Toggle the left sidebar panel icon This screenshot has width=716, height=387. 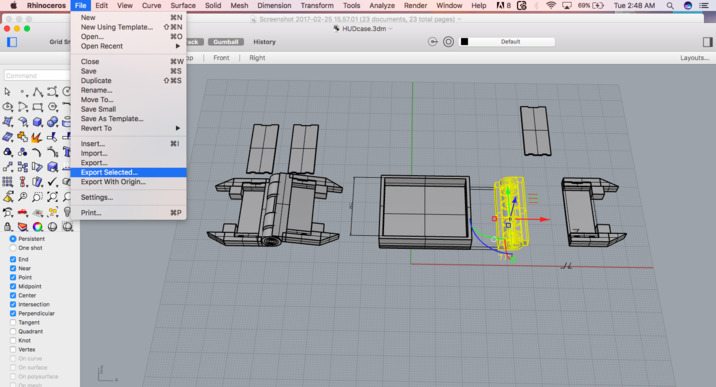(12, 42)
